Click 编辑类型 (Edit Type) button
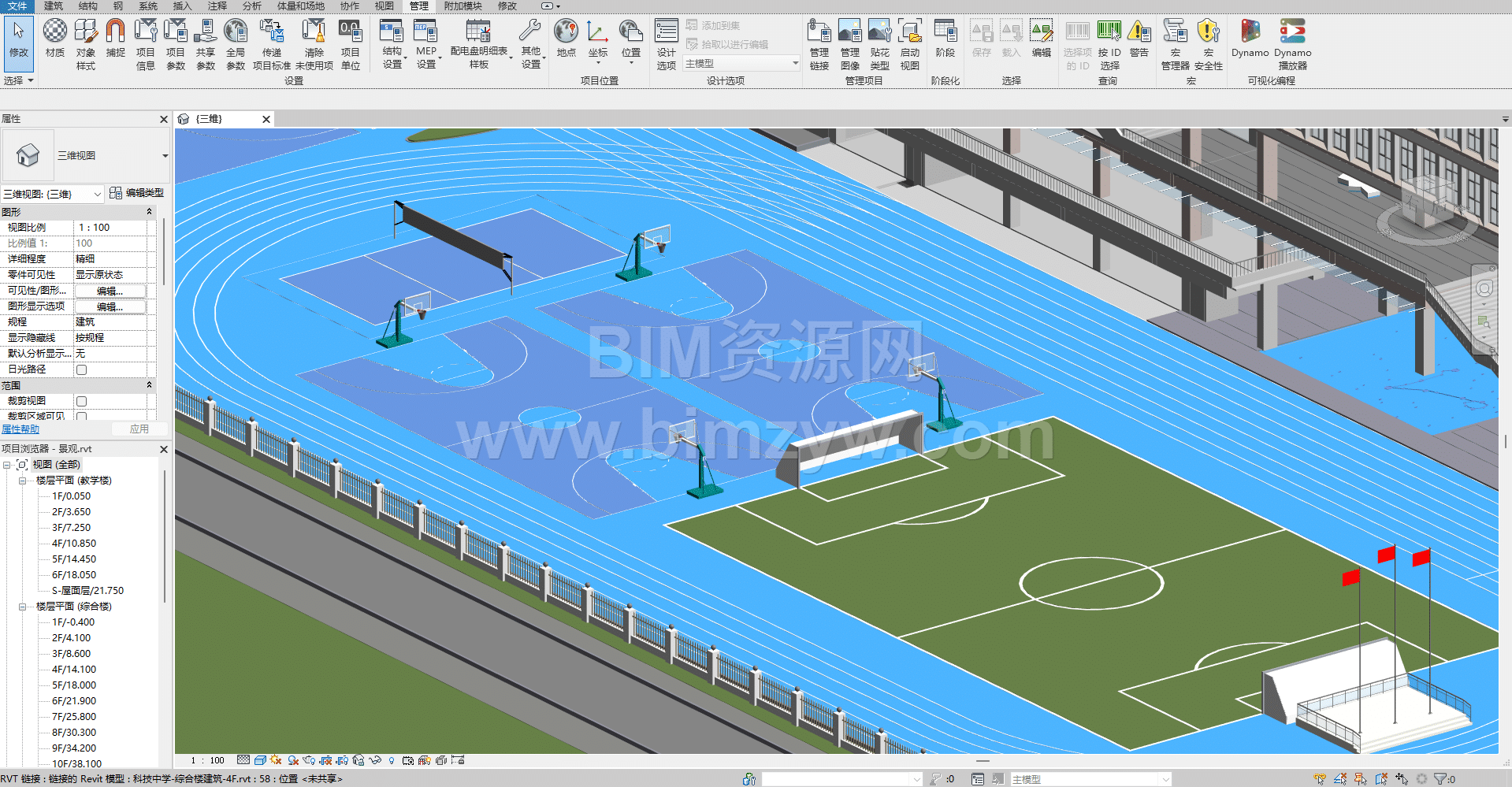The image size is (1512, 787). (x=137, y=193)
